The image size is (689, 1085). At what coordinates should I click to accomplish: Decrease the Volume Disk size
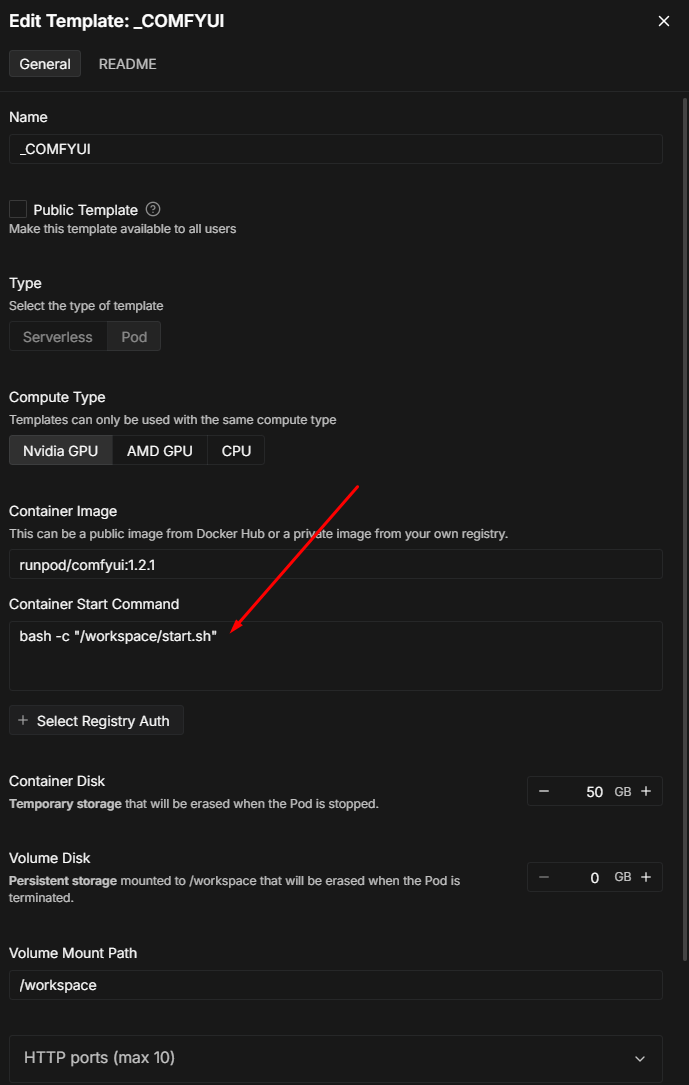543,877
